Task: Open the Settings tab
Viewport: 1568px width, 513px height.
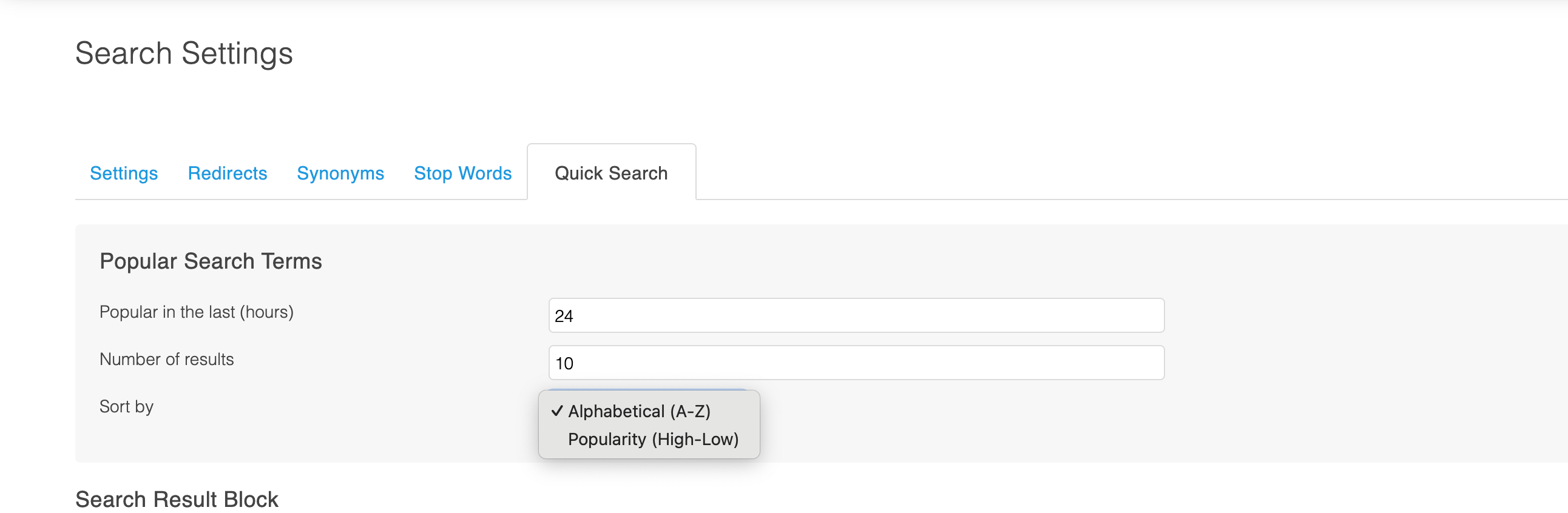Action: (x=124, y=173)
